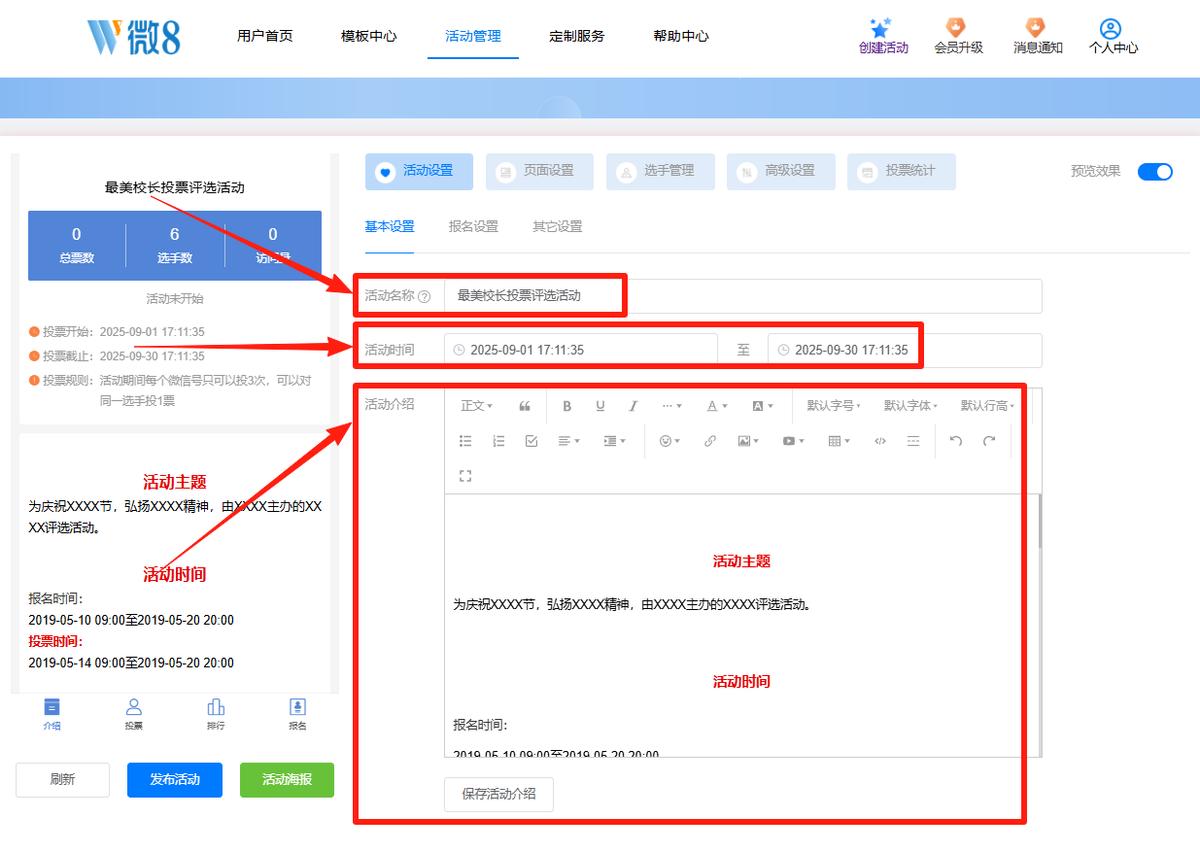Go to 模板中心 in the top menu
The height and width of the screenshot is (846, 1200).
pyautogui.click(x=369, y=36)
